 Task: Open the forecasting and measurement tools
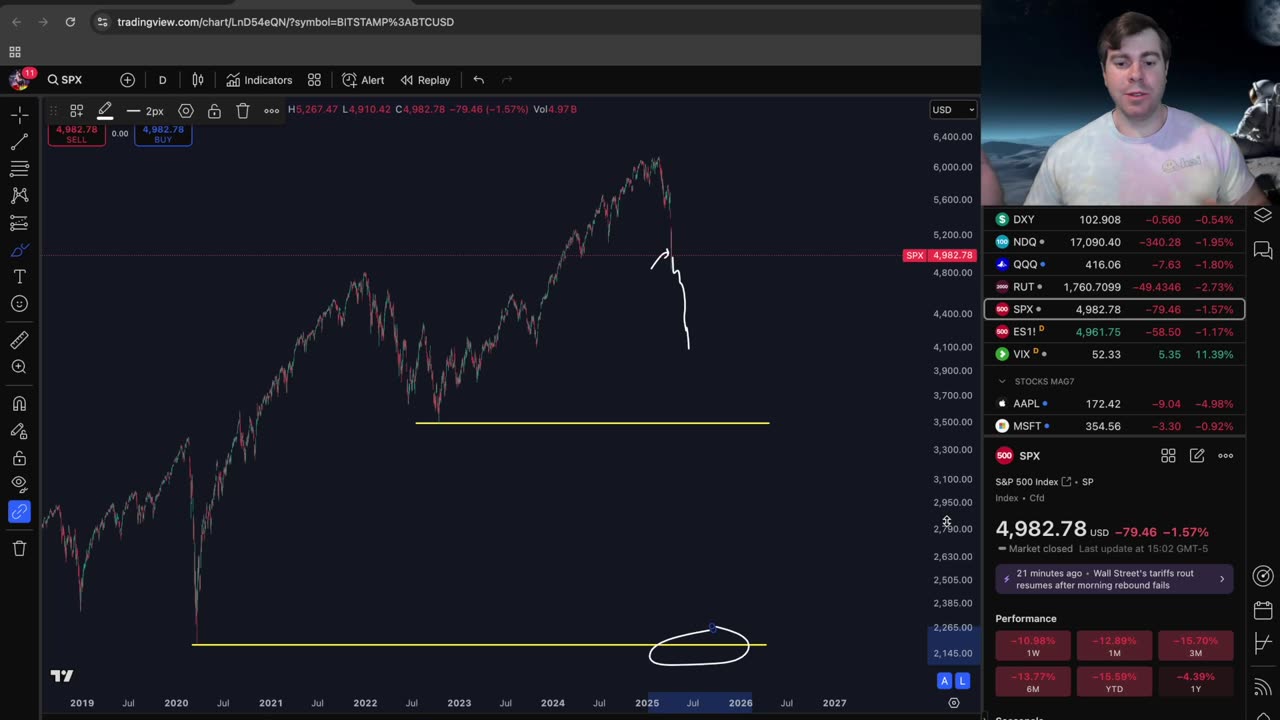point(19,223)
